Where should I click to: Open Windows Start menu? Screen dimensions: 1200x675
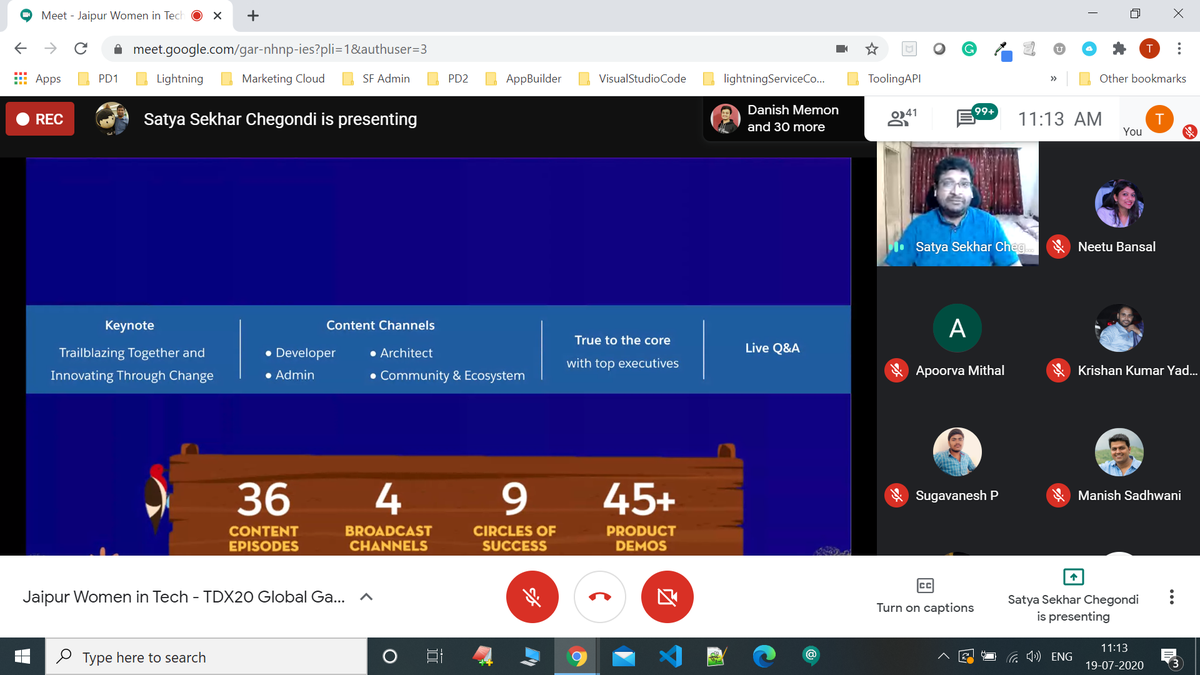point(23,656)
